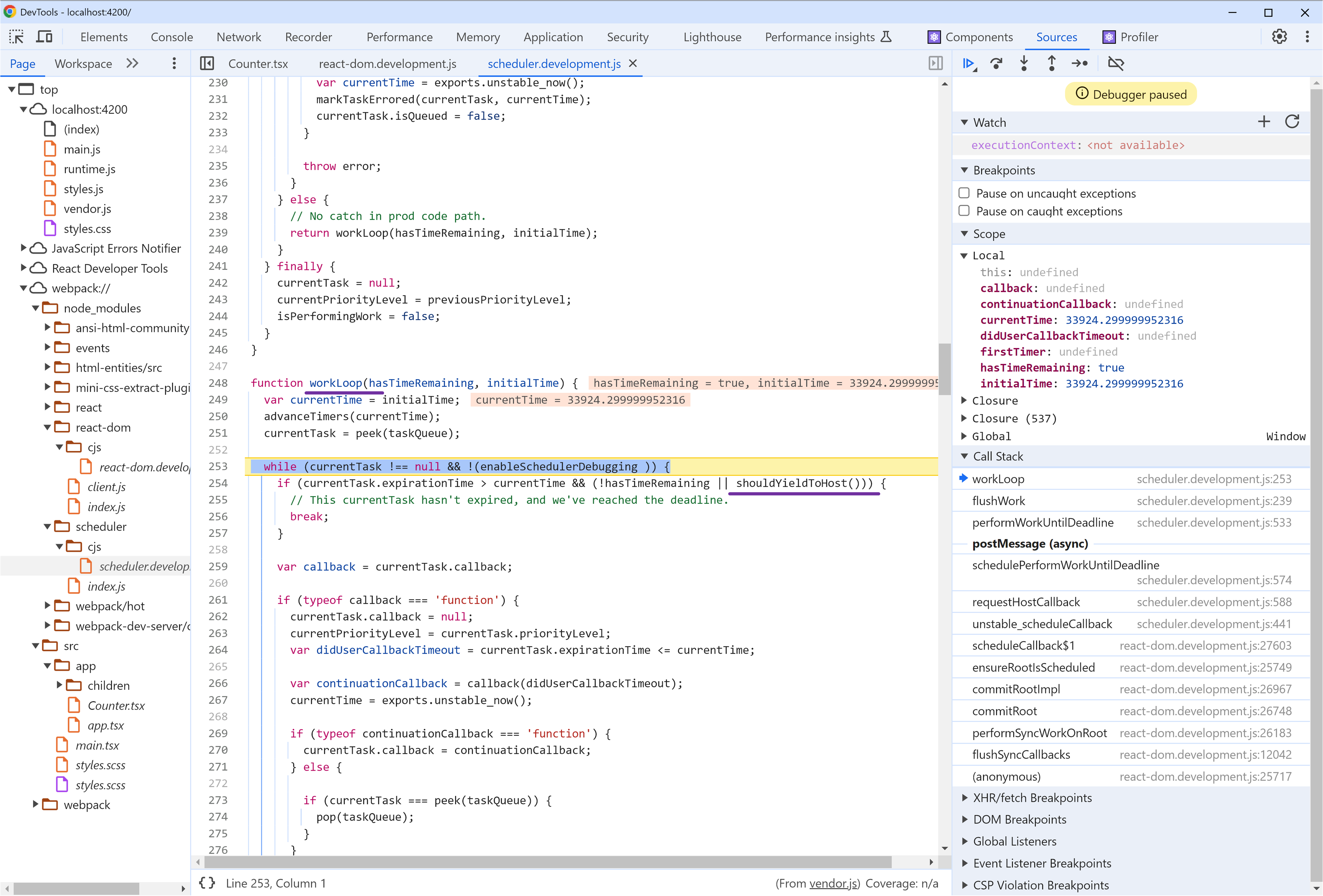Open the Elements panel
The height and width of the screenshot is (896, 1323).
(x=104, y=37)
